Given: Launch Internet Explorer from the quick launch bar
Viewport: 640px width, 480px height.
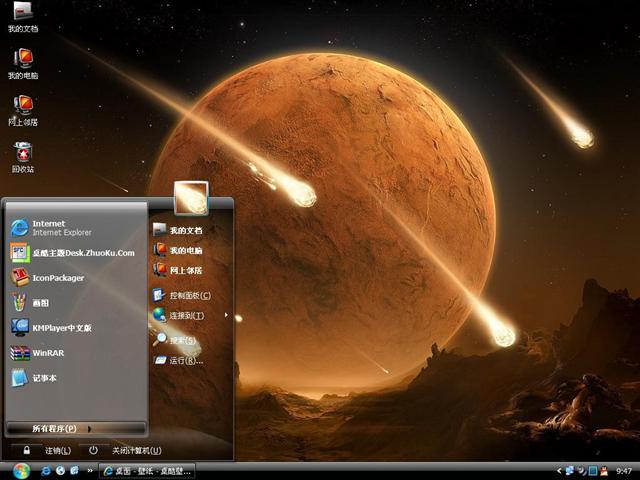Looking at the screenshot, I should click(x=46, y=471).
